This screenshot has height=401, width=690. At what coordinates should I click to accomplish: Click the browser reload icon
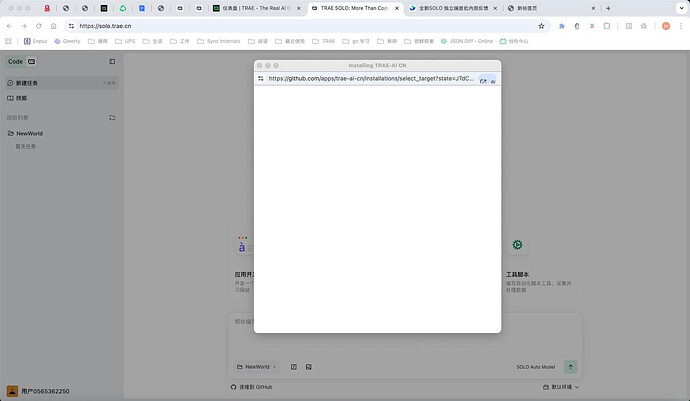coord(39,26)
